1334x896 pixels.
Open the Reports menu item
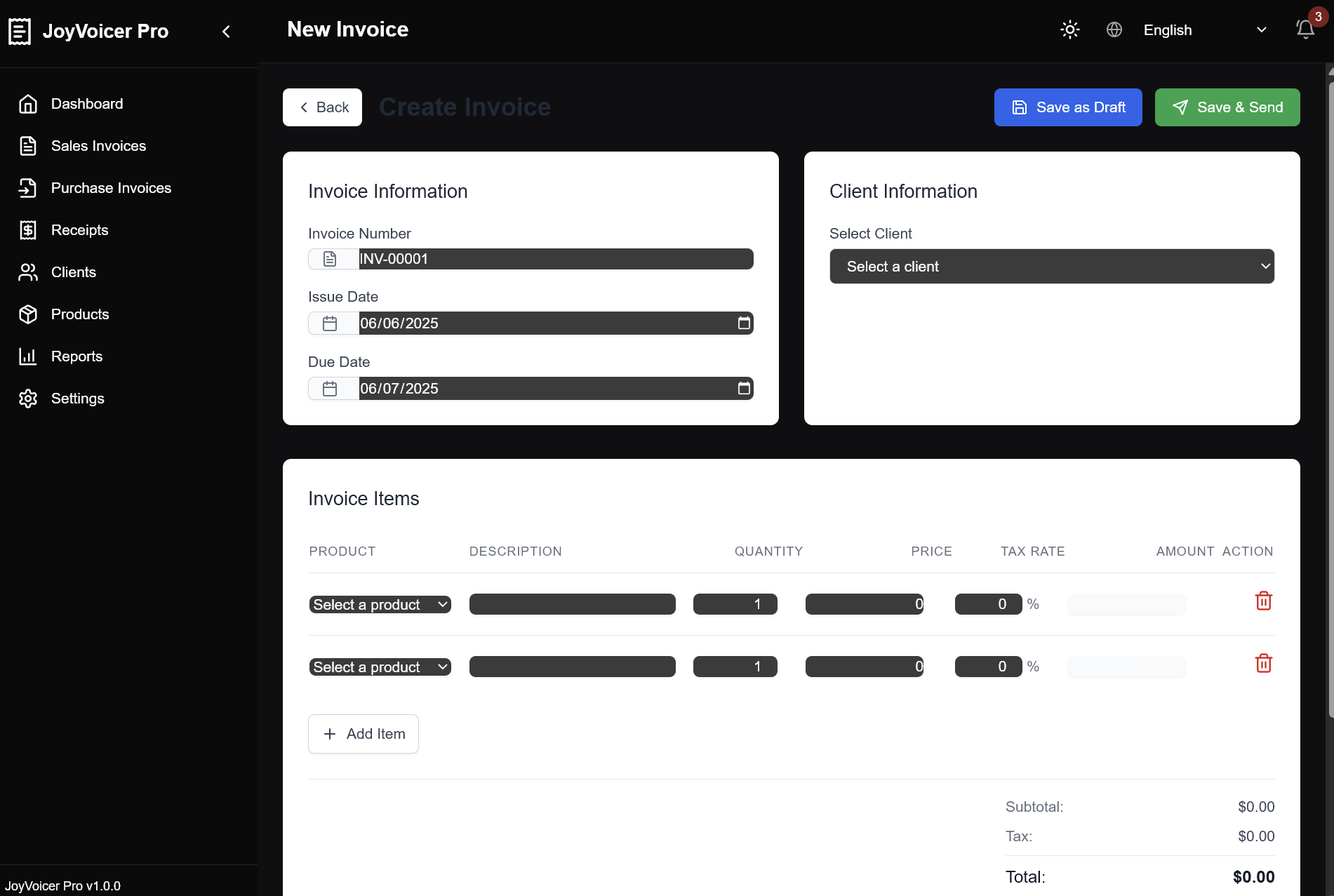[76, 356]
